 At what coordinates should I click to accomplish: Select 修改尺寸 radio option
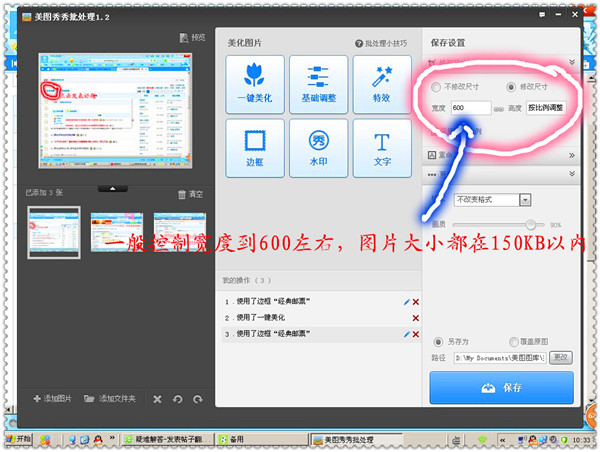pos(511,87)
